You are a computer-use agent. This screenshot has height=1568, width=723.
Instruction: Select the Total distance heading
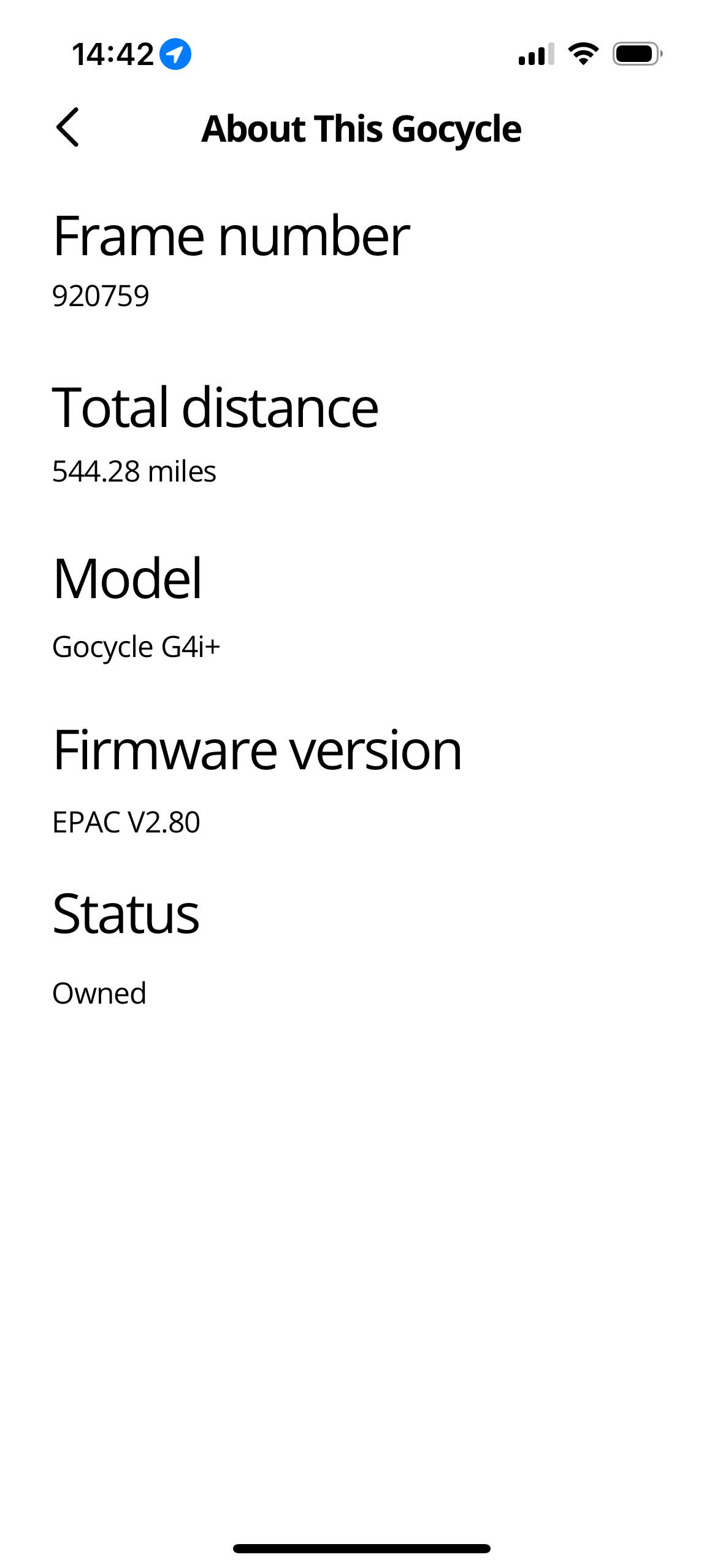click(215, 407)
